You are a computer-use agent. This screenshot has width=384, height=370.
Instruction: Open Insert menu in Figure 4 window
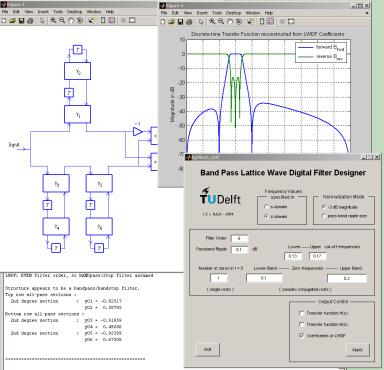(202, 13)
